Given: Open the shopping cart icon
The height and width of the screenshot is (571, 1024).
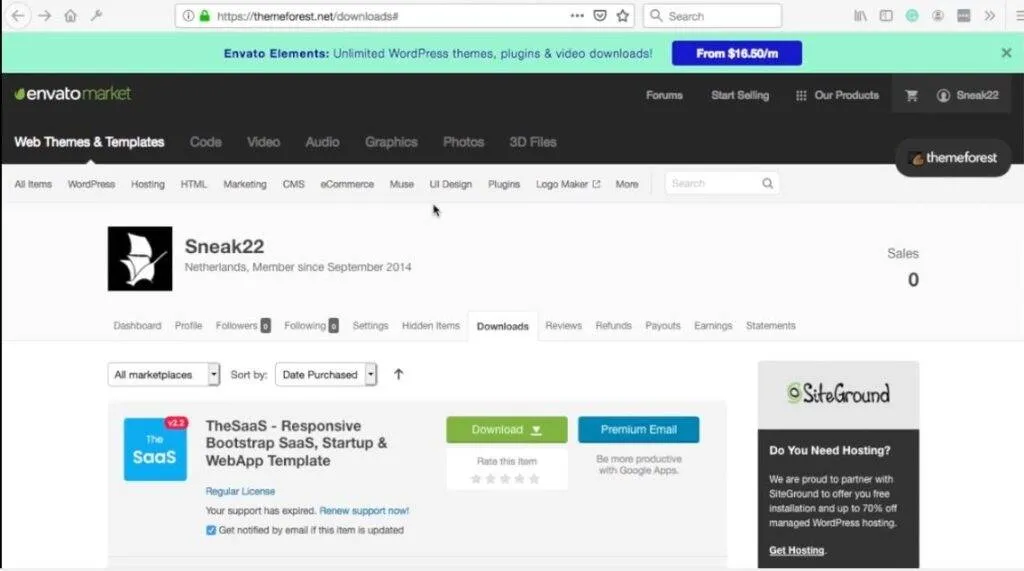Looking at the screenshot, I should (912, 95).
